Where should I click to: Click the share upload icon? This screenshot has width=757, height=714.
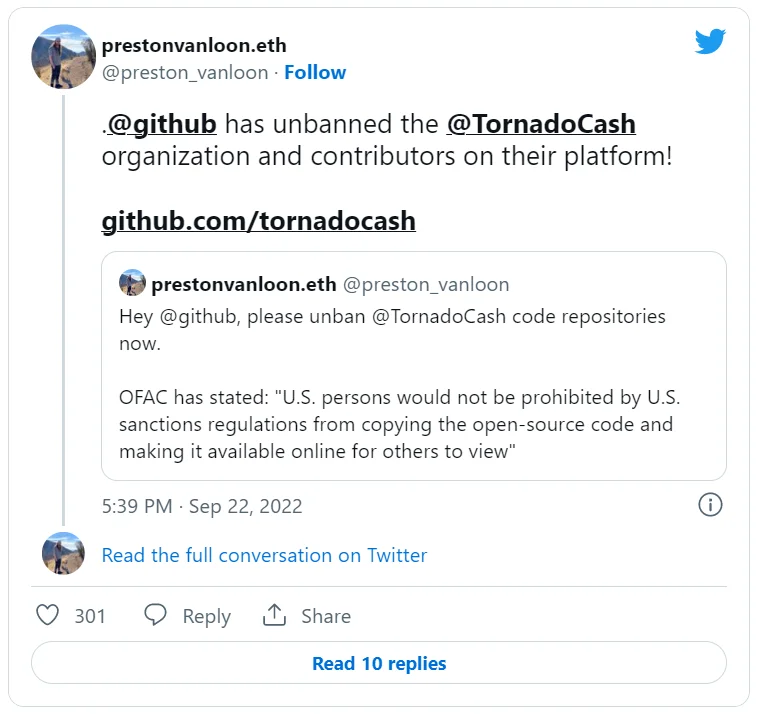point(274,615)
